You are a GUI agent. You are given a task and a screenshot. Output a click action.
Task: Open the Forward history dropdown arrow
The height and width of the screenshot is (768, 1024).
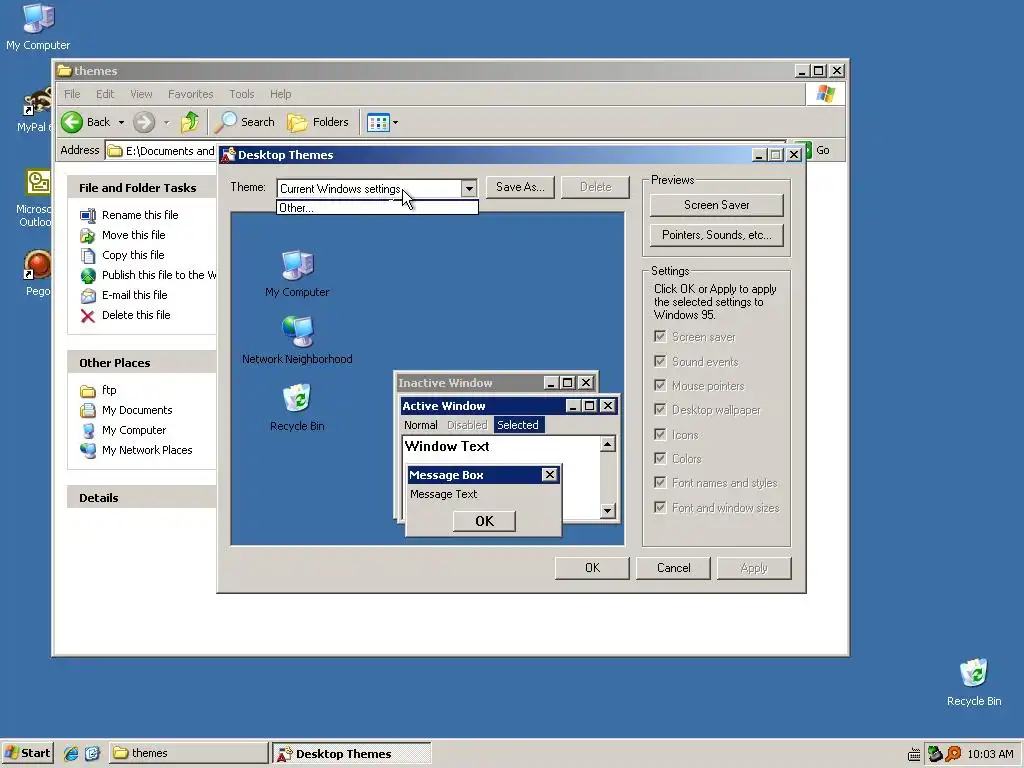166,122
